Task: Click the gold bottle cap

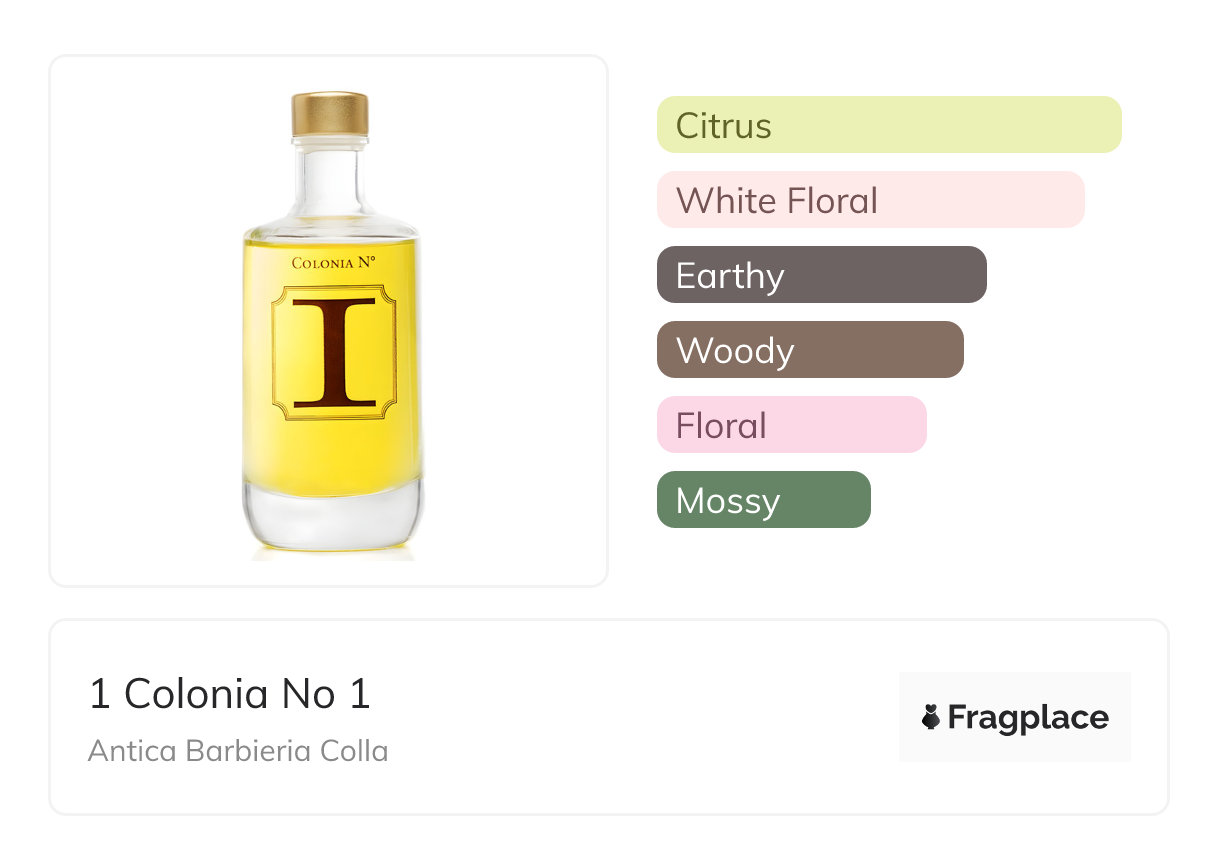Action: tap(330, 114)
